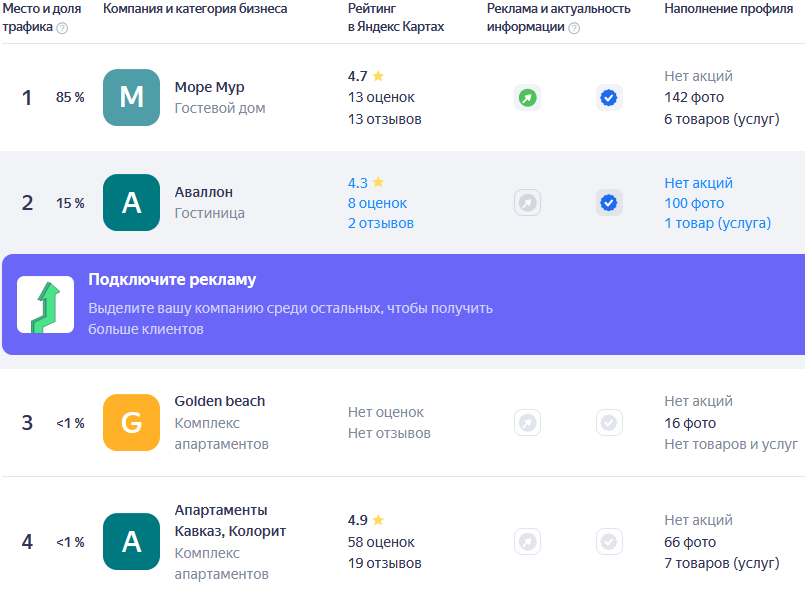Click the star icon by rating 4.7

click(x=378, y=76)
